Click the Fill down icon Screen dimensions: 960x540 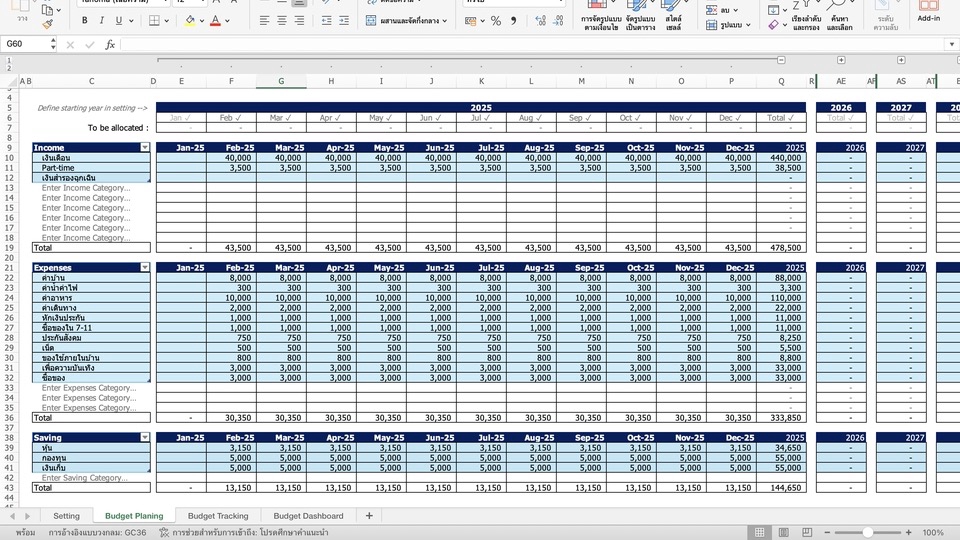coord(773,10)
